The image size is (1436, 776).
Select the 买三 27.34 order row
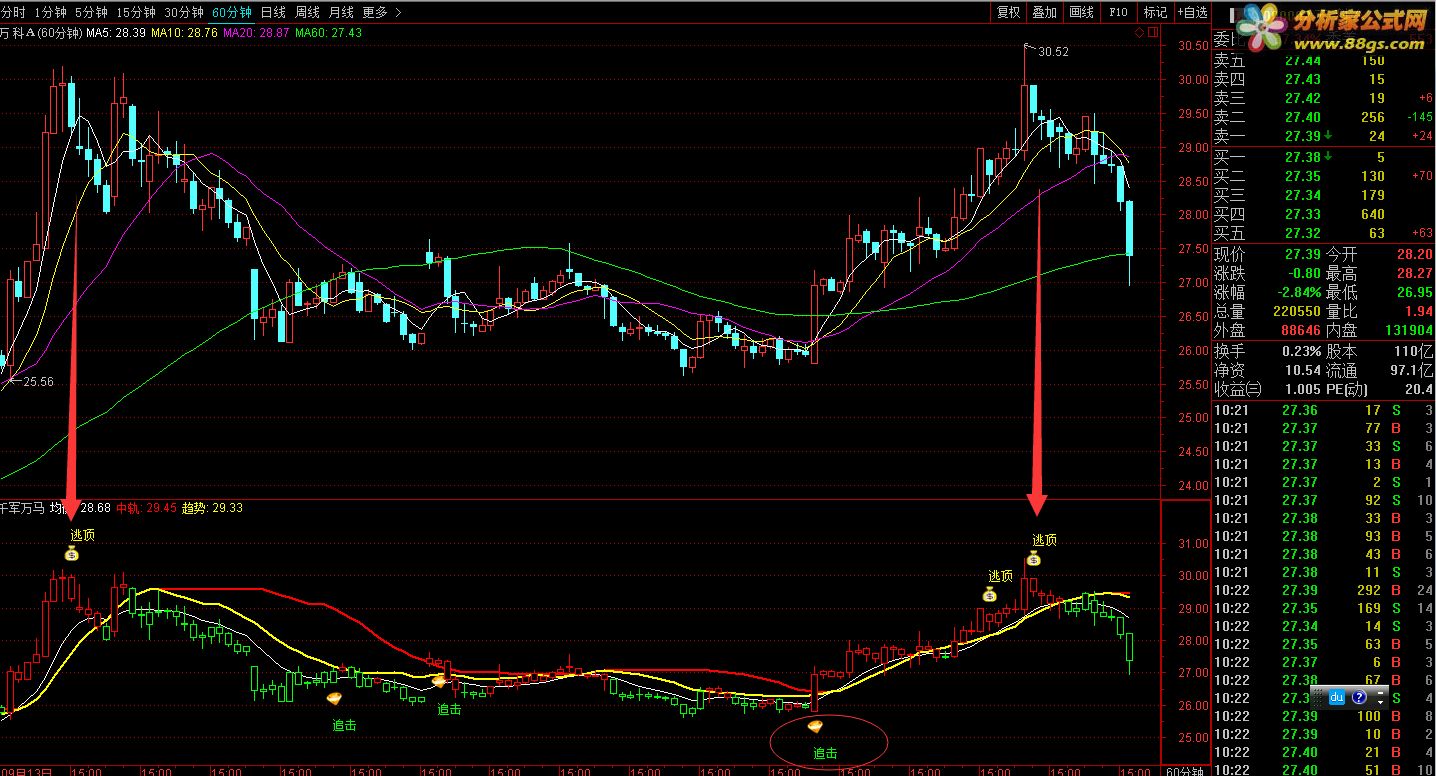coord(1324,195)
